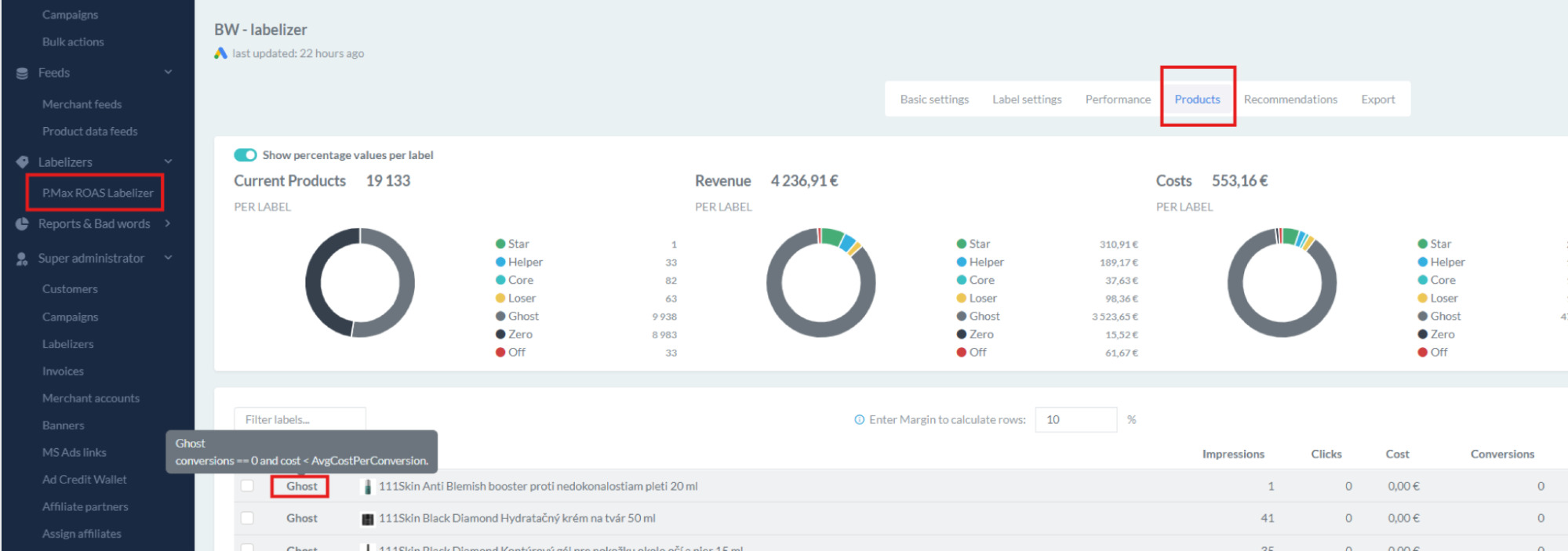Switch to the Performance tab
The height and width of the screenshot is (551, 1568).
pos(1117,100)
